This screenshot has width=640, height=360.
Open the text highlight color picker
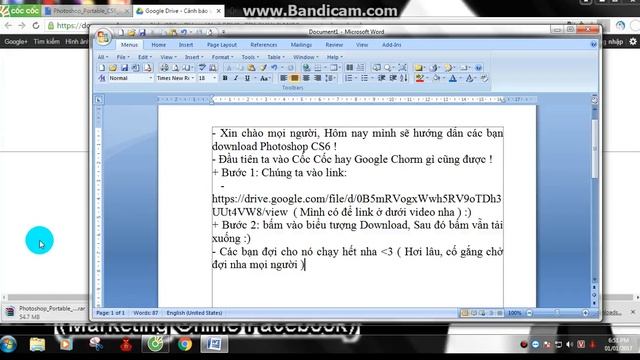[421, 78]
